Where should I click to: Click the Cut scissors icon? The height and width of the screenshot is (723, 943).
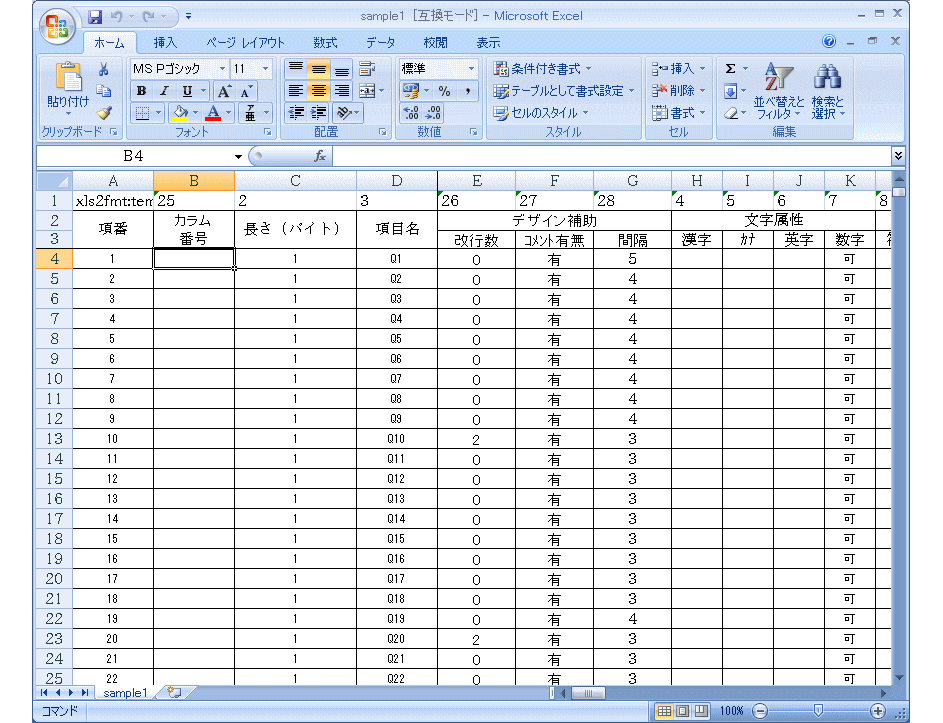click(103, 70)
